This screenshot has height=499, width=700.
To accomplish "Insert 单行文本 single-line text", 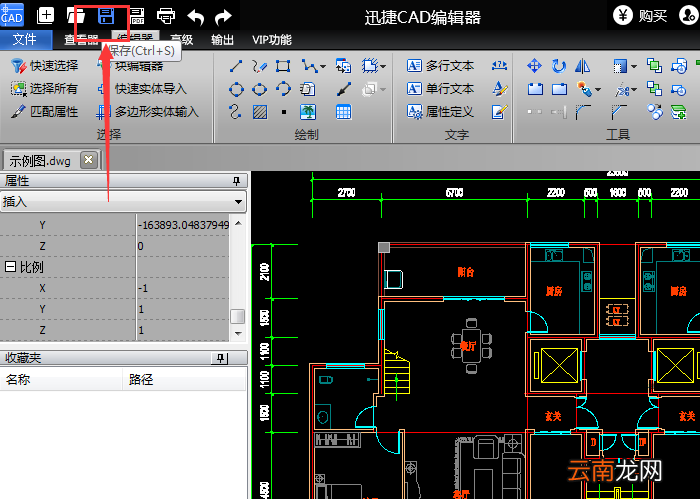I will pyautogui.click(x=440, y=89).
